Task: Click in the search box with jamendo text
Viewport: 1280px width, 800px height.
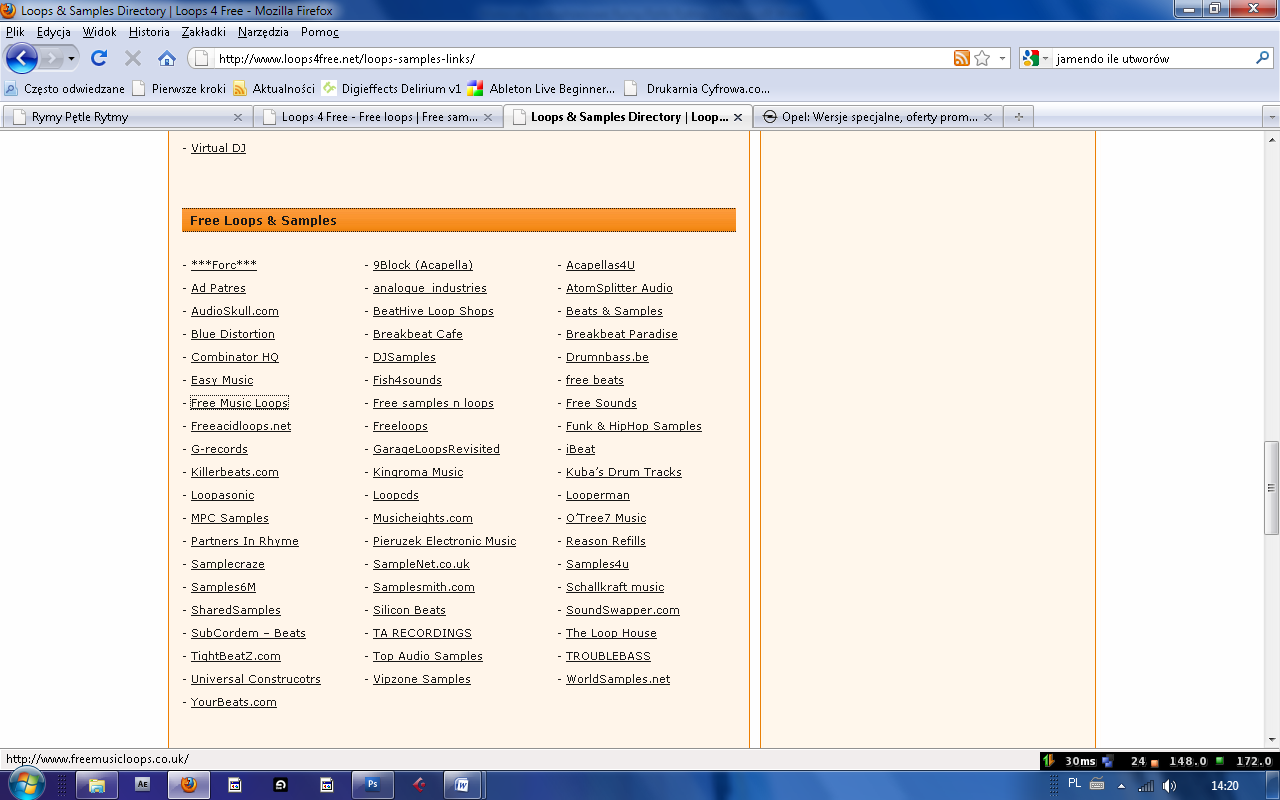Action: pos(1152,58)
